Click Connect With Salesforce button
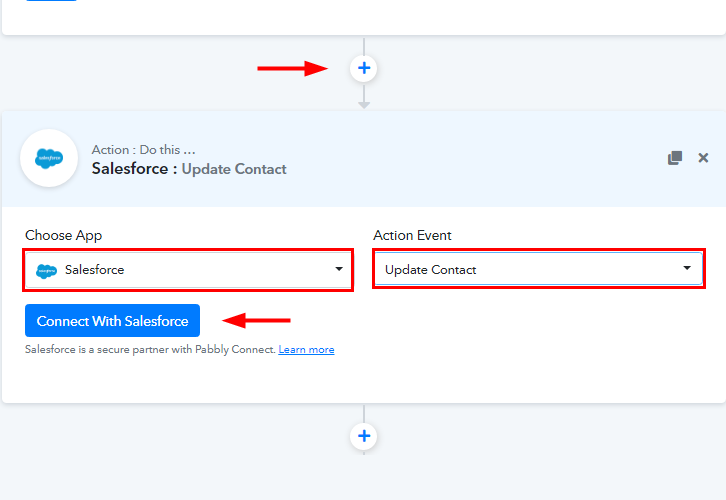Viewport: 726px width, 500px height. [113, 320]
